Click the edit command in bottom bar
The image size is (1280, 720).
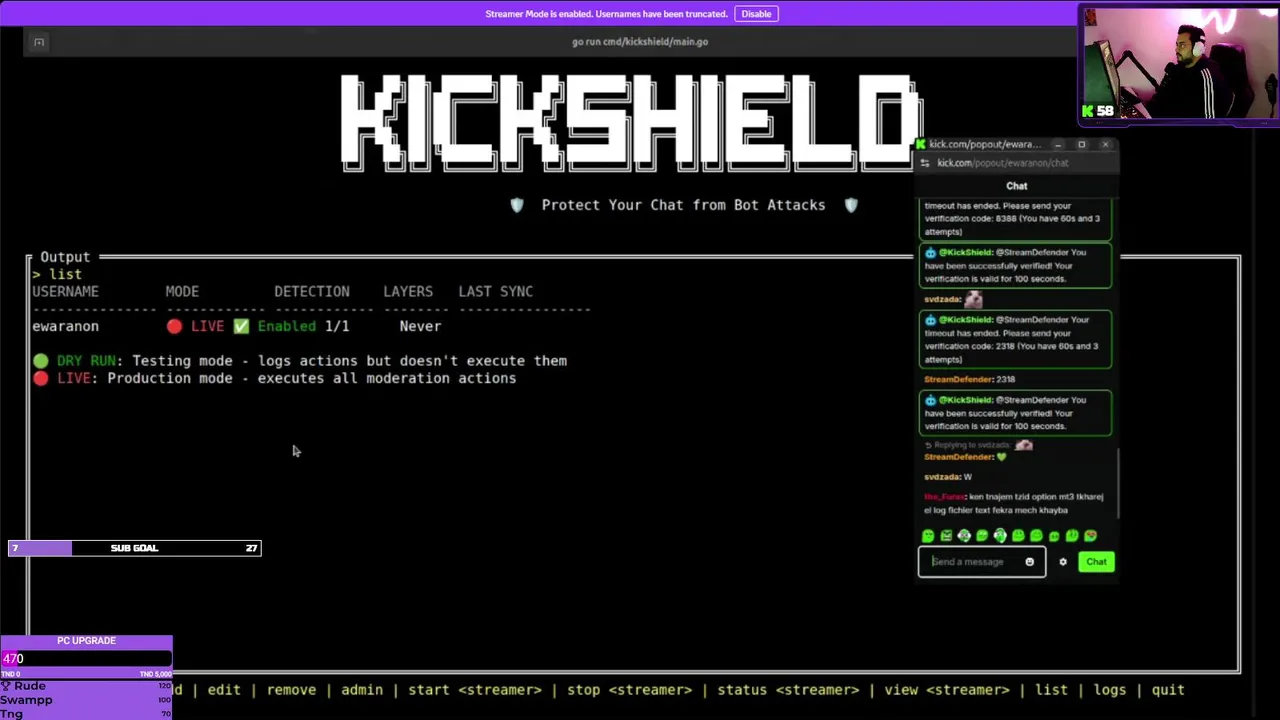point(224,690)
